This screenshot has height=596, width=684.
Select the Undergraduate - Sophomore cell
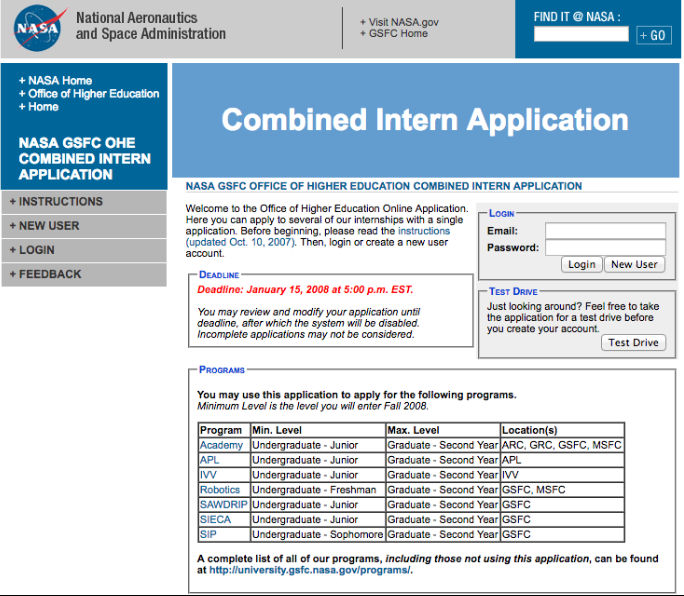(x=318, y=534)
